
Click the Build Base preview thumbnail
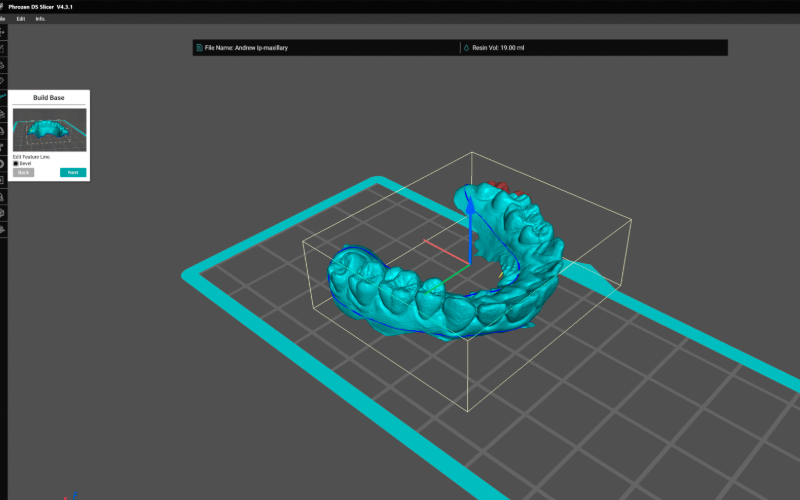(49, 130)
